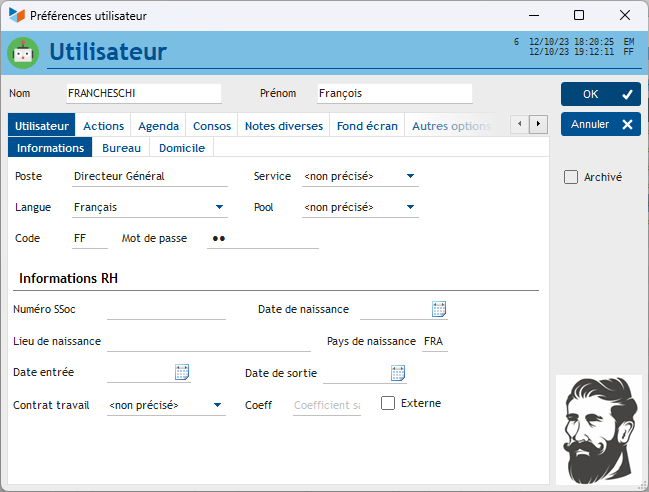This screenshot has width=649, height=492.
Task: Switch to the Agenda tab
Action: [158, 126]
